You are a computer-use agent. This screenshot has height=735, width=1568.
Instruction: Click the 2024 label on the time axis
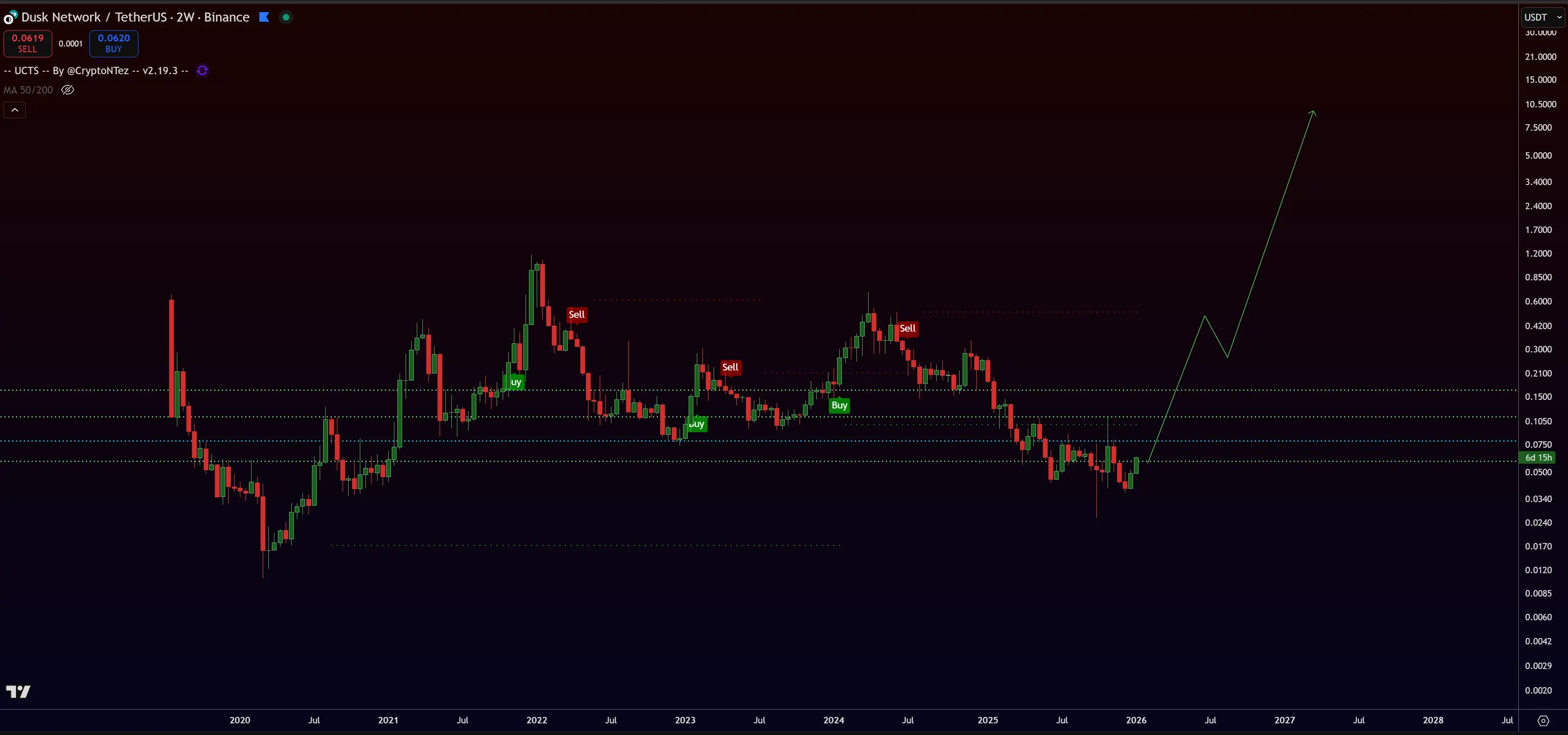tap(833, 720)
